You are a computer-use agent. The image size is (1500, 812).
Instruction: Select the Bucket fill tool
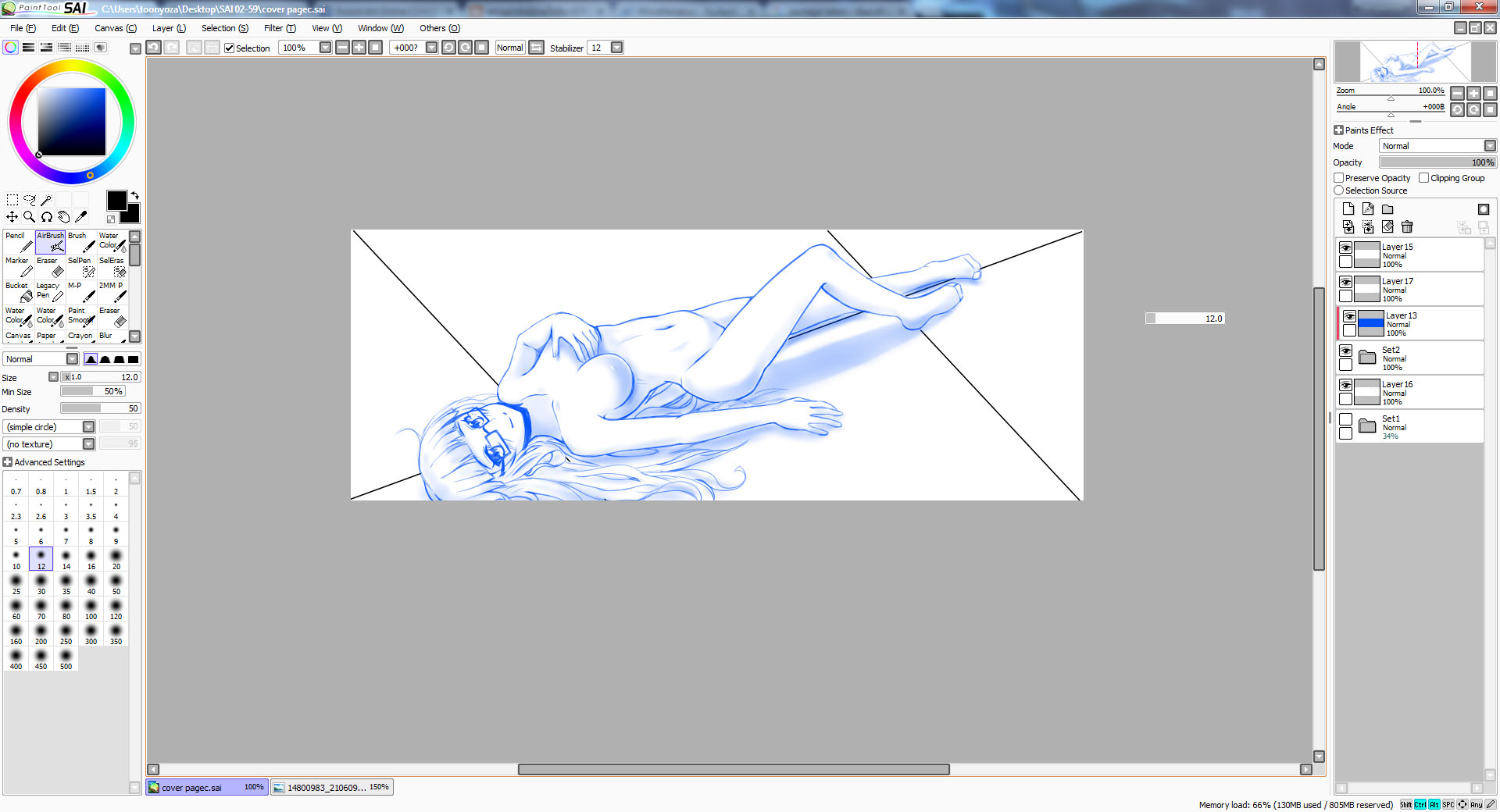19,292
